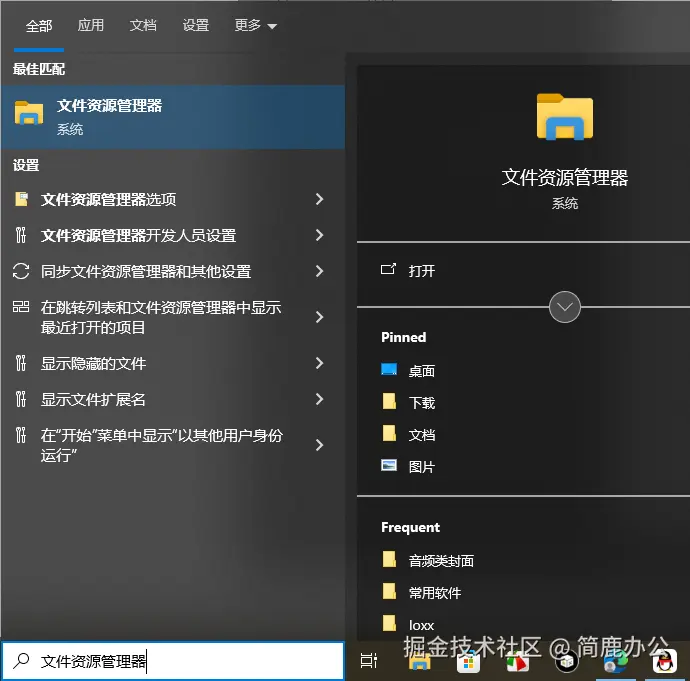Screen dimensions: 690x681
Task: Open the pinned 图片 folder
Action: [421, 467]
